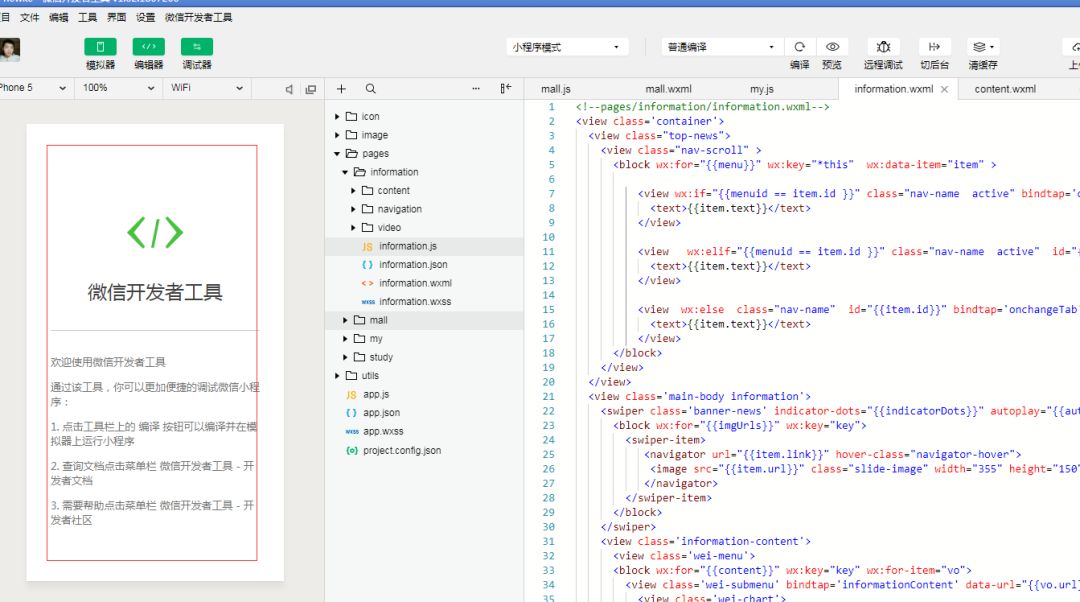Close the information.wxml tab
The height and width of the screenshot is (602, 1080).
(x=944, y=90)
